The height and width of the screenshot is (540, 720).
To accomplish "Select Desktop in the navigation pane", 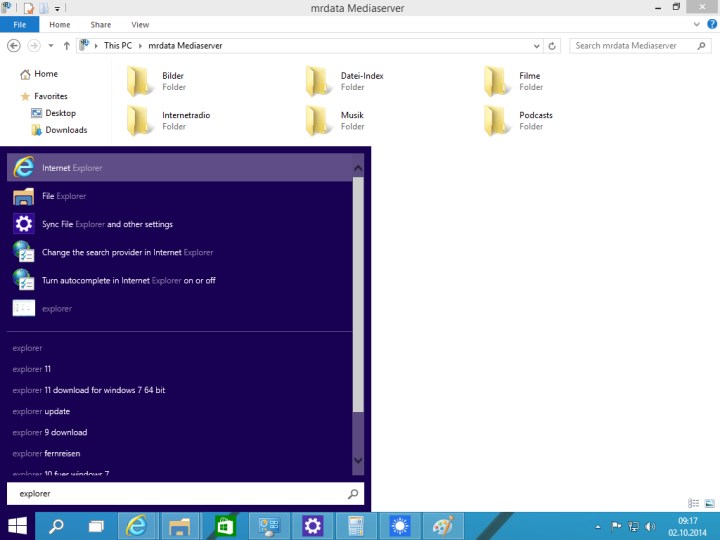I will (53, 113).
